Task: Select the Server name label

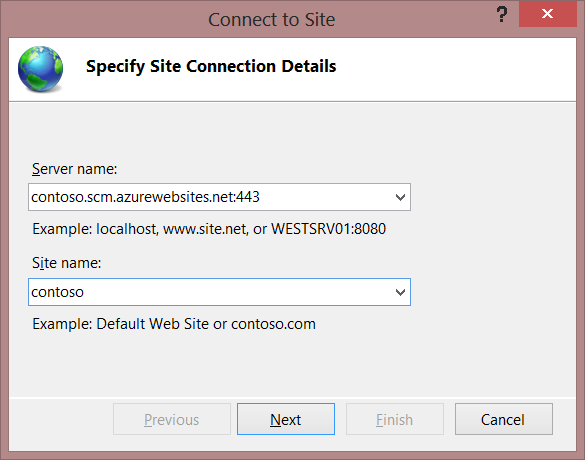Action: 75,169
